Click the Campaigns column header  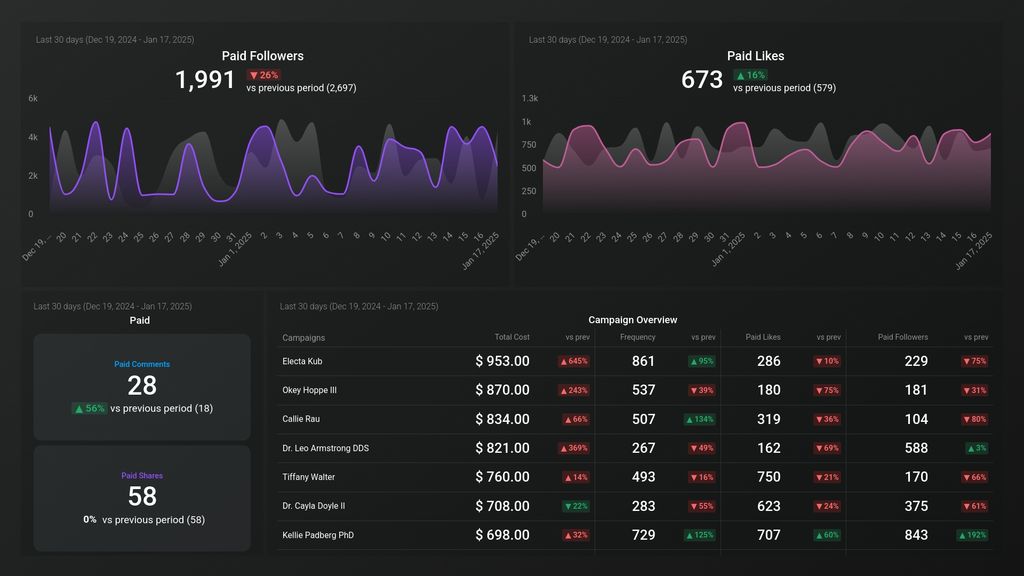click(303, 338)
